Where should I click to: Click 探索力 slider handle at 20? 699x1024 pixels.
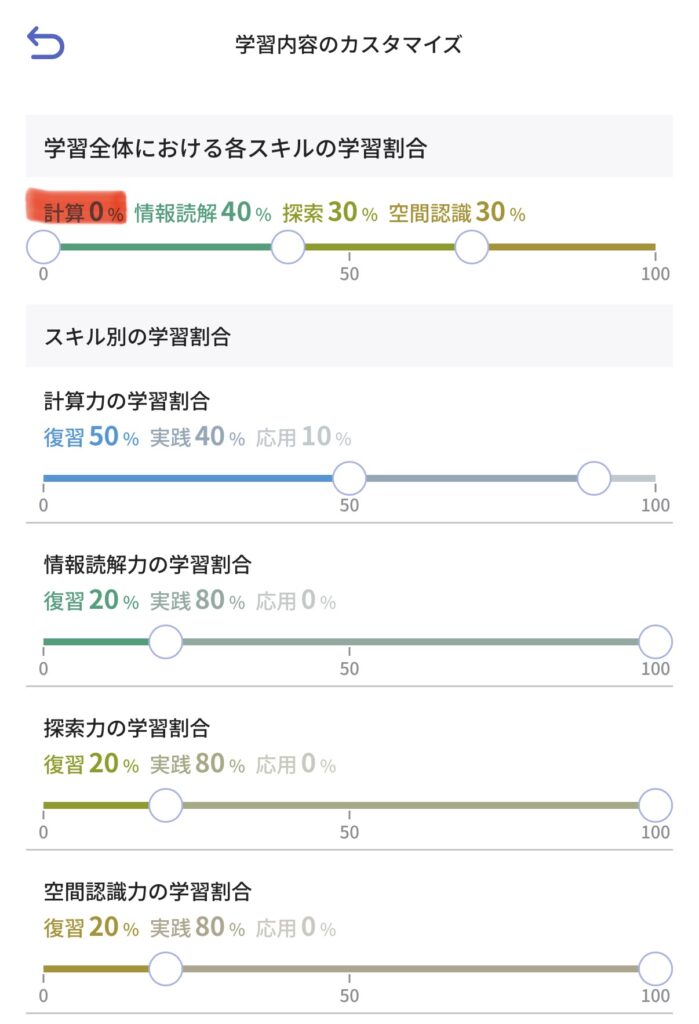click(165, 804)
